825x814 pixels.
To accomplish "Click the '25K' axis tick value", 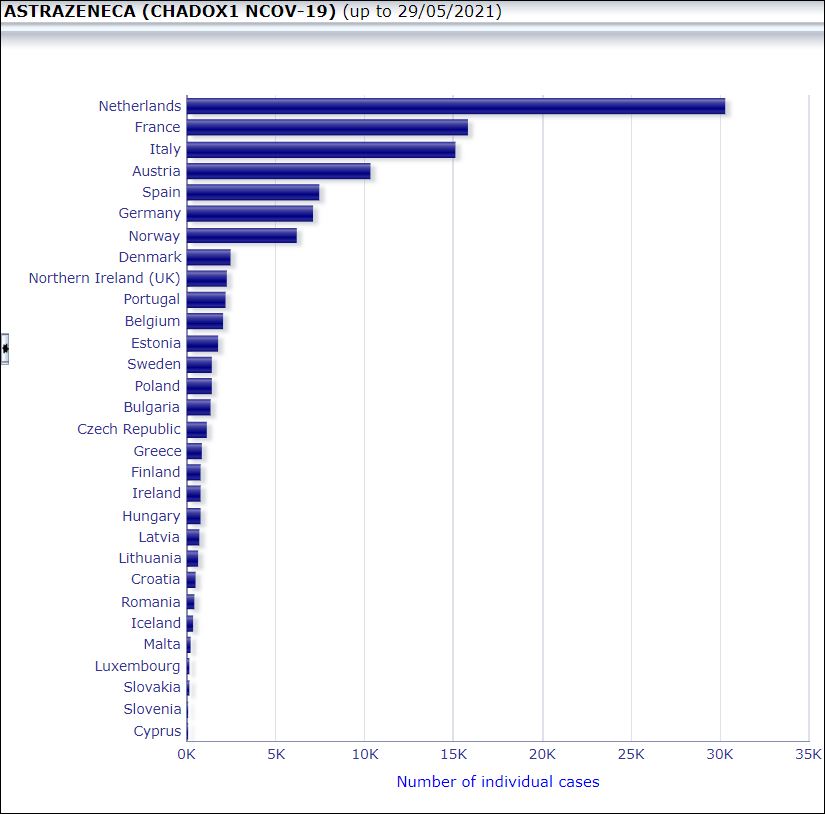I will [x=631, y=755].
